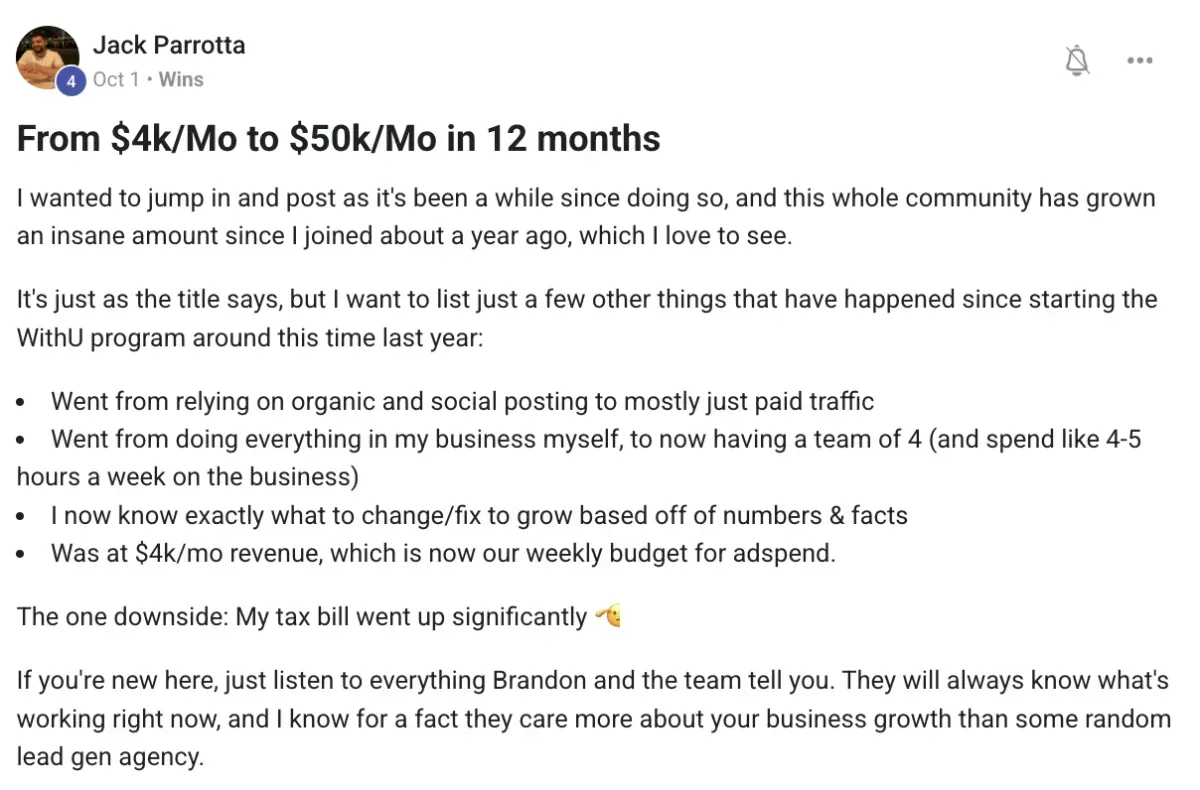Click the bullet dot before "I now know"
This screenshot has width=1200, height=790.
[22, 517]
